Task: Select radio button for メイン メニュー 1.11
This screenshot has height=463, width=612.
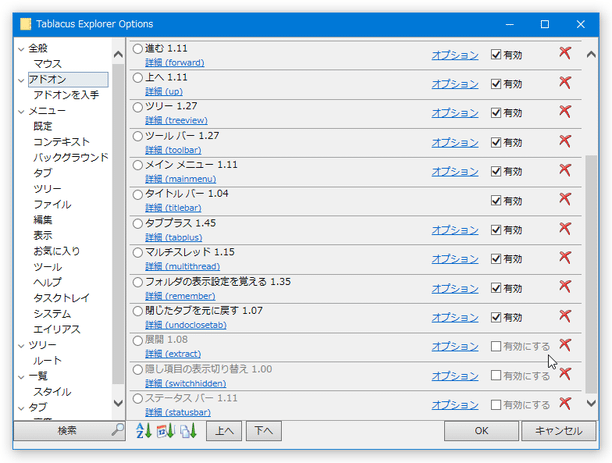Action: (x=137, y=165)
